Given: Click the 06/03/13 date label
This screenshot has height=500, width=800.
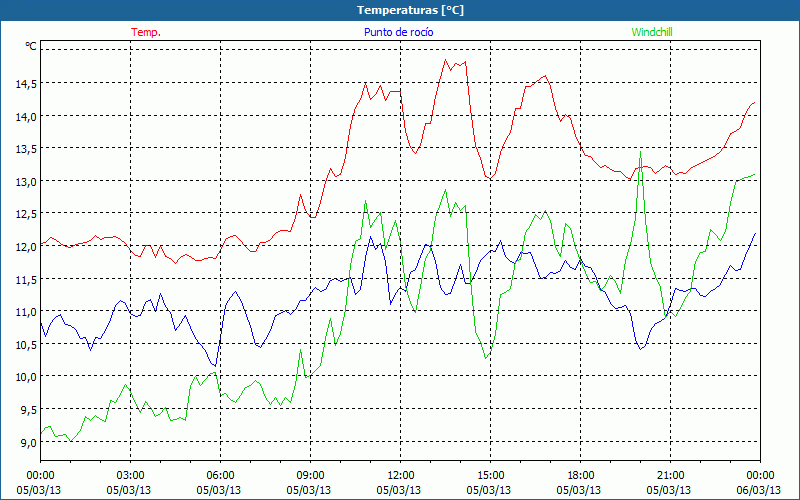Looking at the screenshot, I should click(759, 490).
